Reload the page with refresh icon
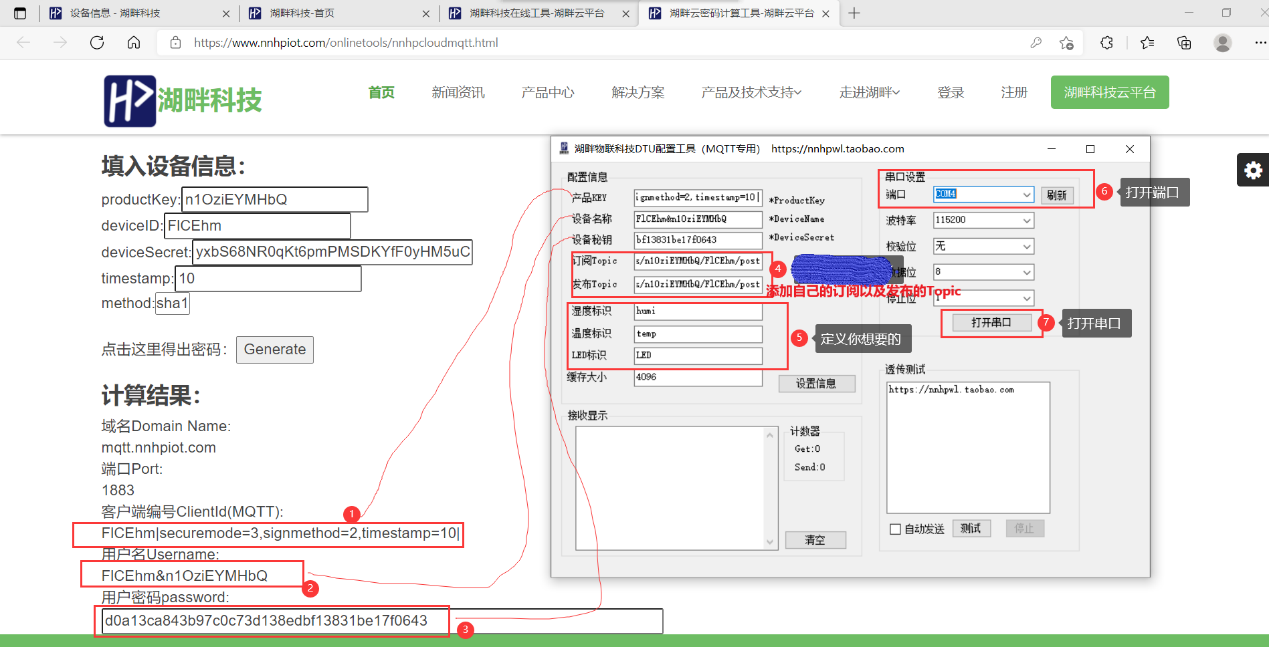The width and height of the screenshot is (1269, 647). [x=97, y=43]
